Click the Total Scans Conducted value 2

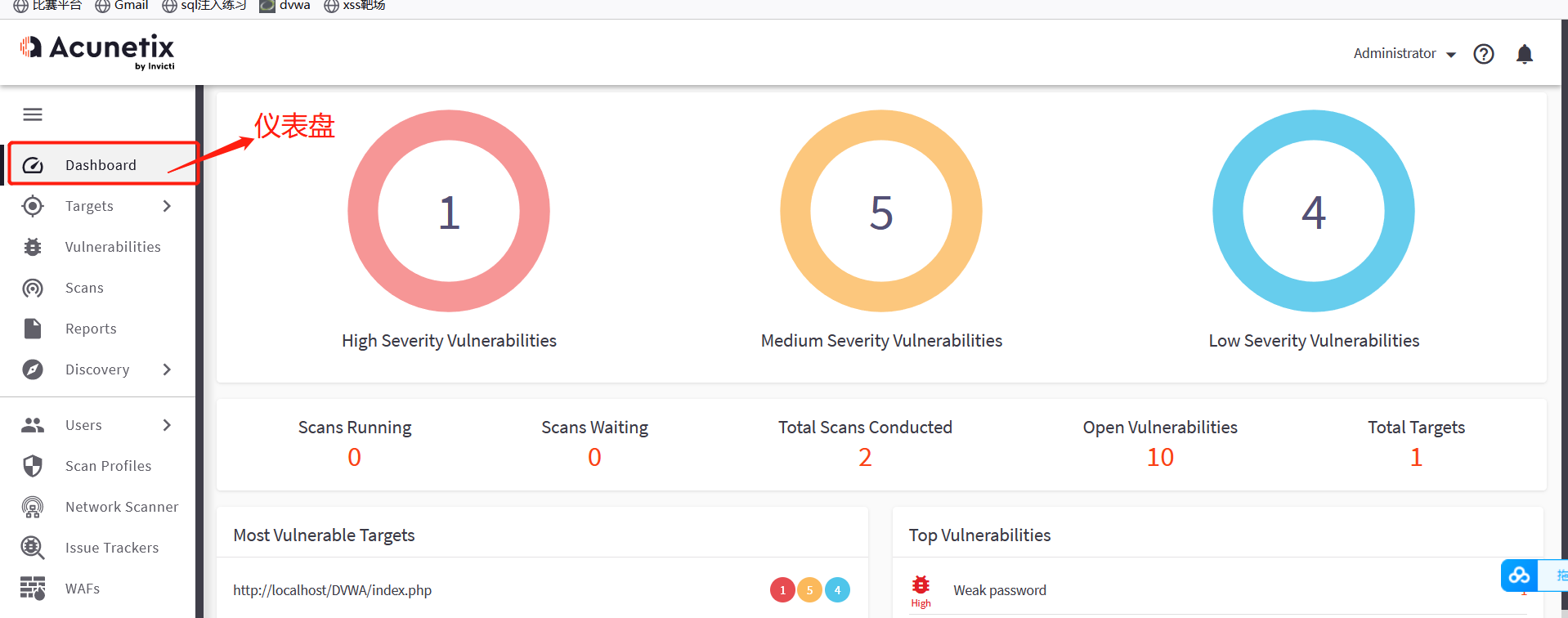(x=865, y=457)
